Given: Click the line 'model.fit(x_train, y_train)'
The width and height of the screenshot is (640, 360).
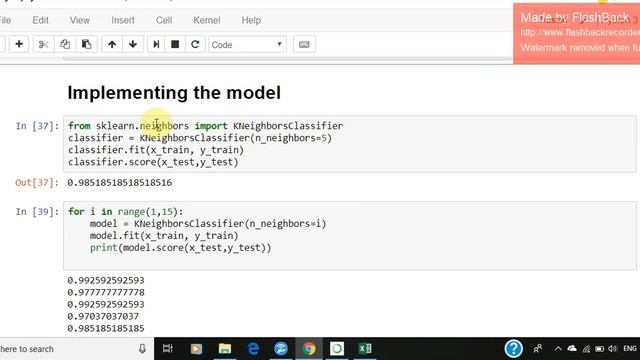Looking at the screenshot, I should click(164, 236).
